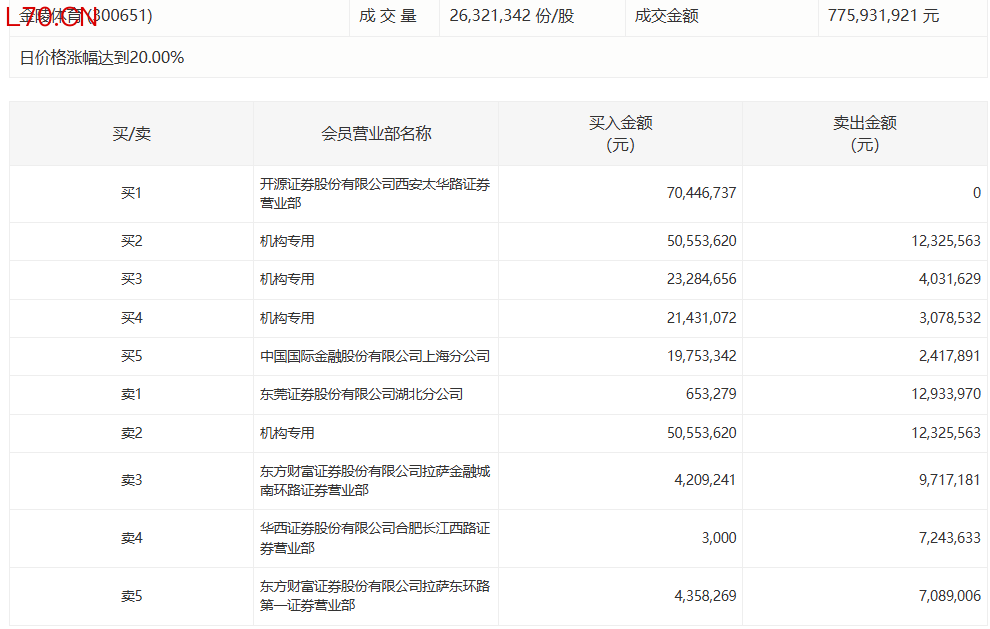Select the 卖5 row label
Screen dimensions: 990x629
(131, 596)
